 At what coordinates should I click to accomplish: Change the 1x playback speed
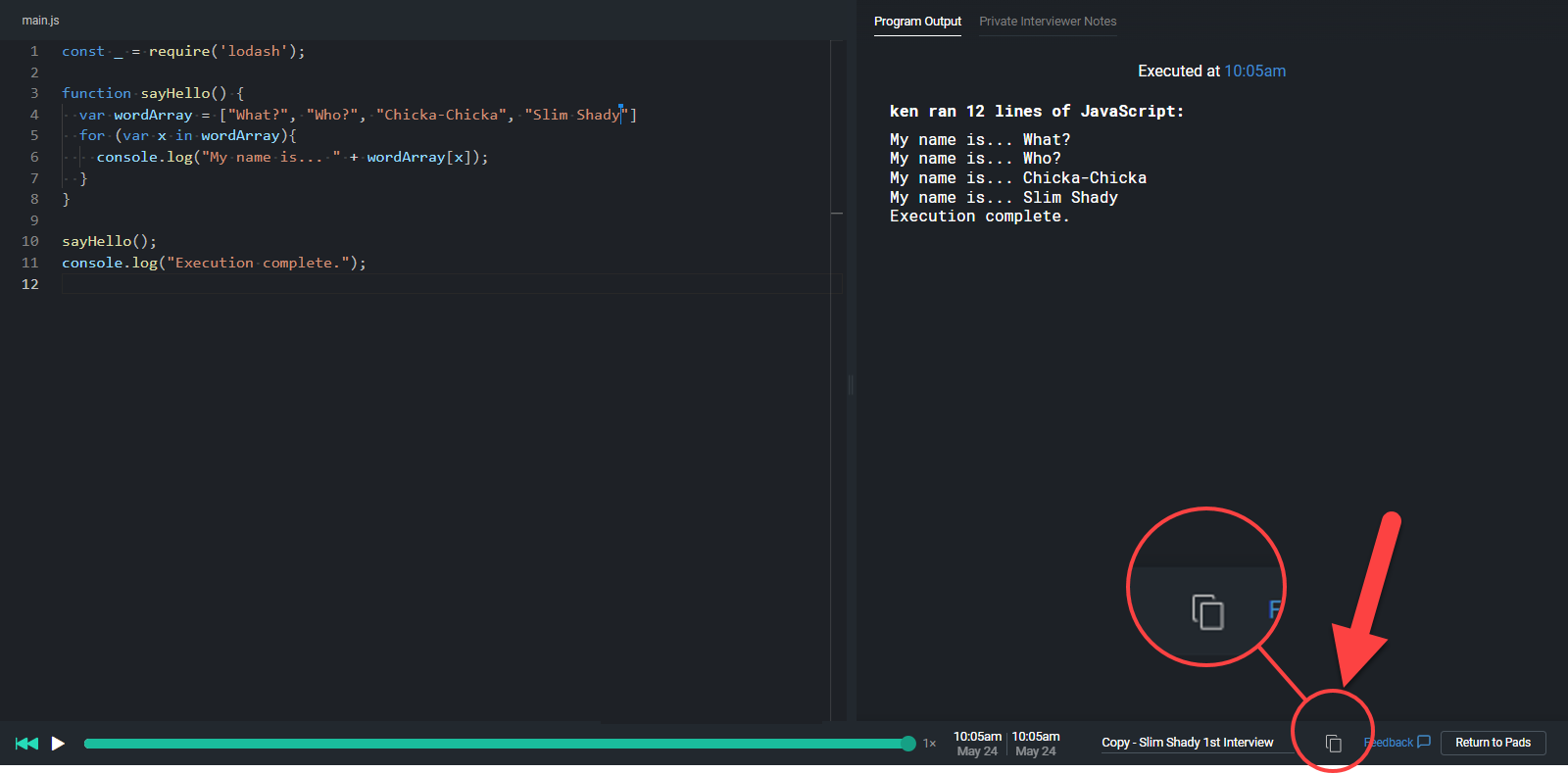929,744
